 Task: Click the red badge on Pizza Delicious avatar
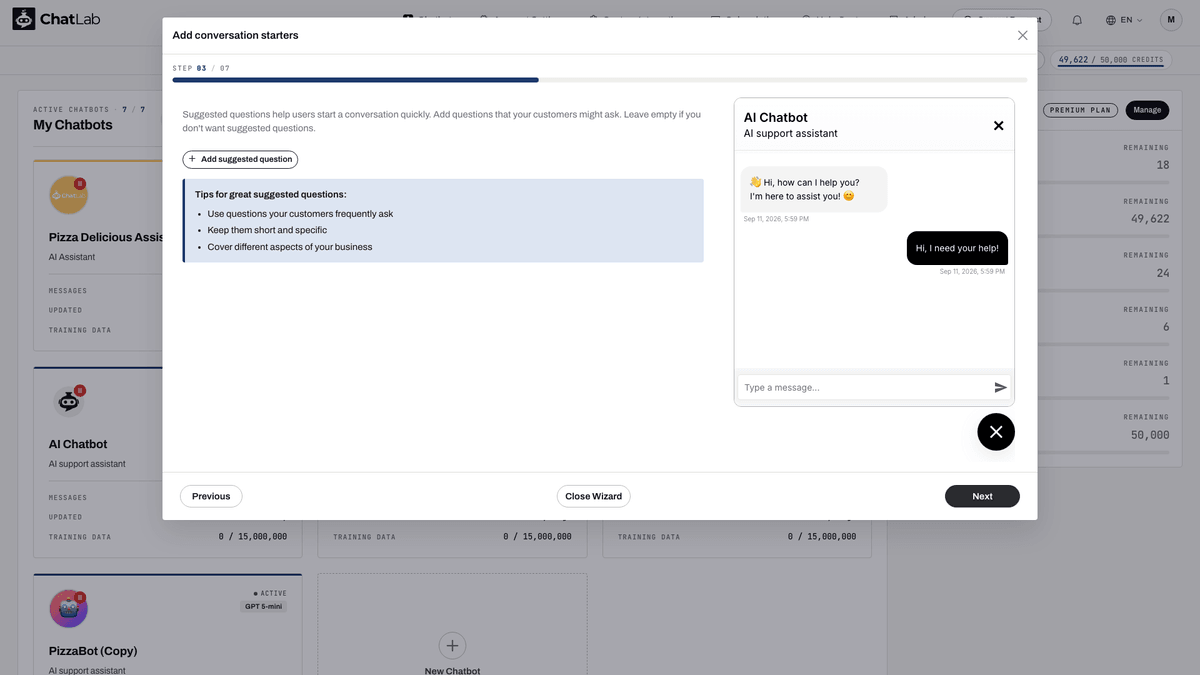tap(80, 183)
